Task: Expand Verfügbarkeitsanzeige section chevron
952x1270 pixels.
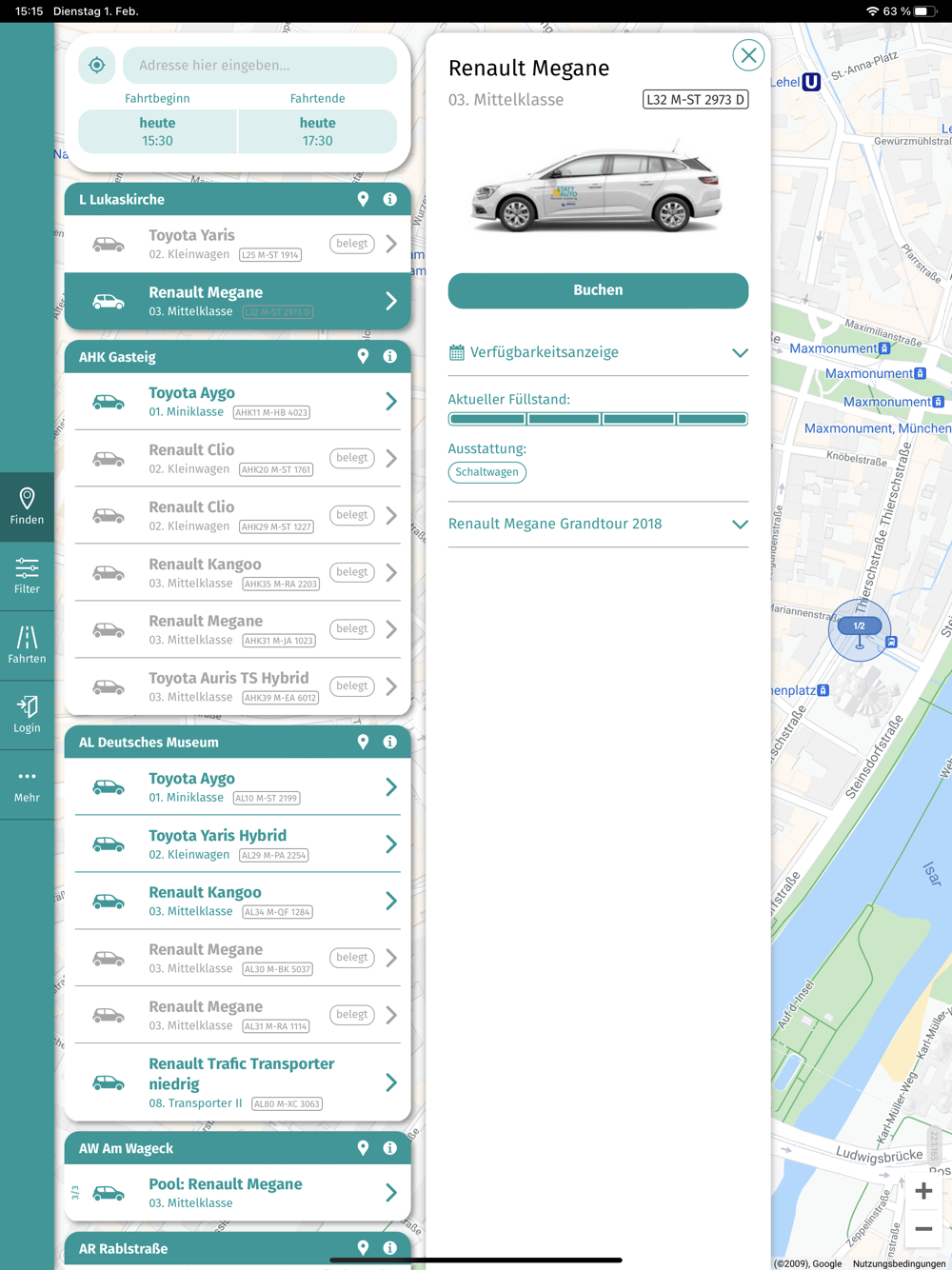Action: [x=740, y=353]
